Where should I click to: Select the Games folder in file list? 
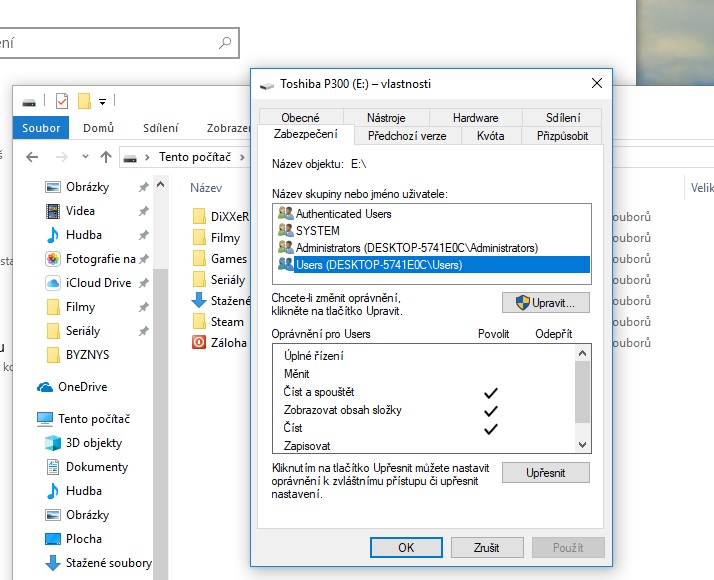[x=221, y=259]
